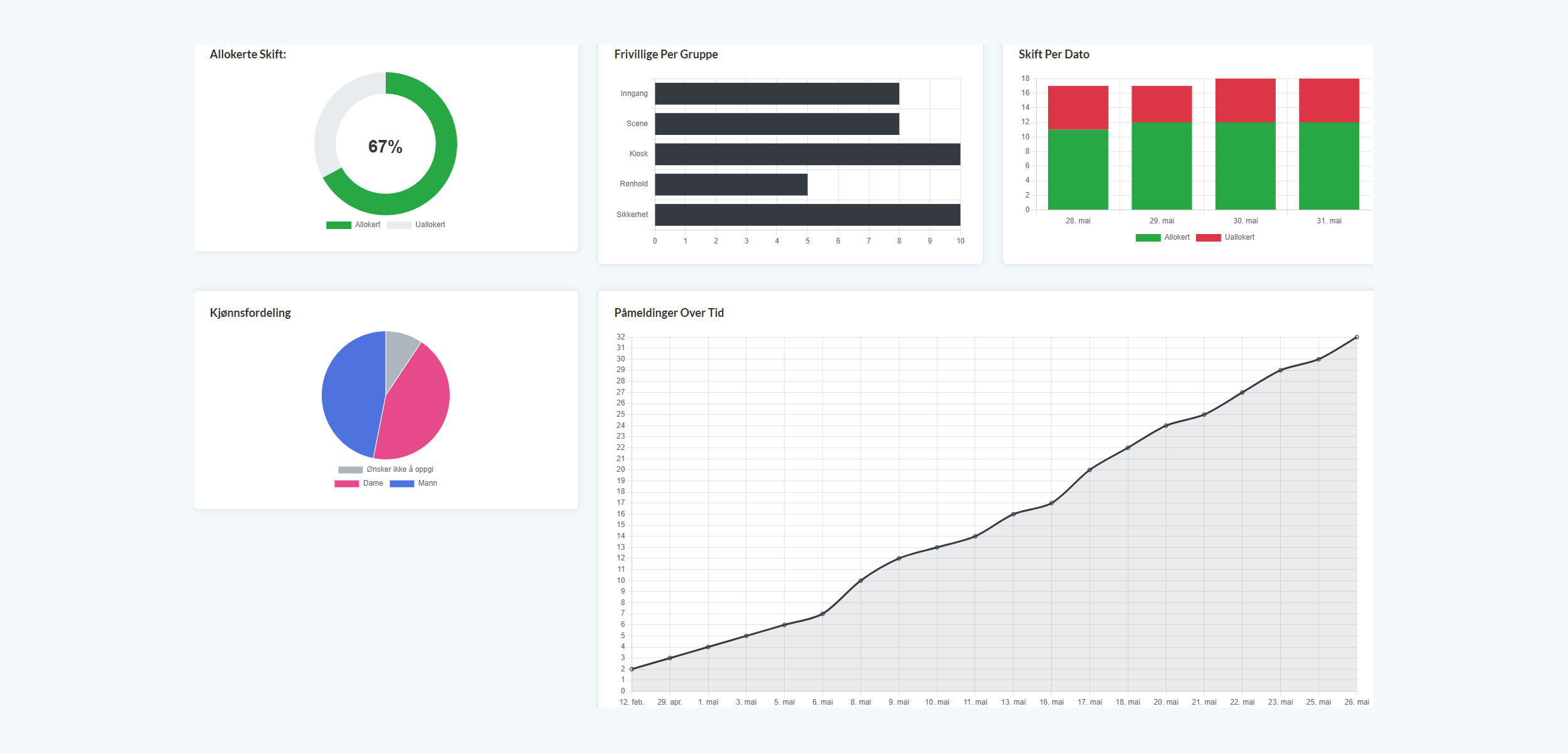Click the first data point at 12. feb.
The width and height of the screenshot is (1568, 753).
pos(632,669)
